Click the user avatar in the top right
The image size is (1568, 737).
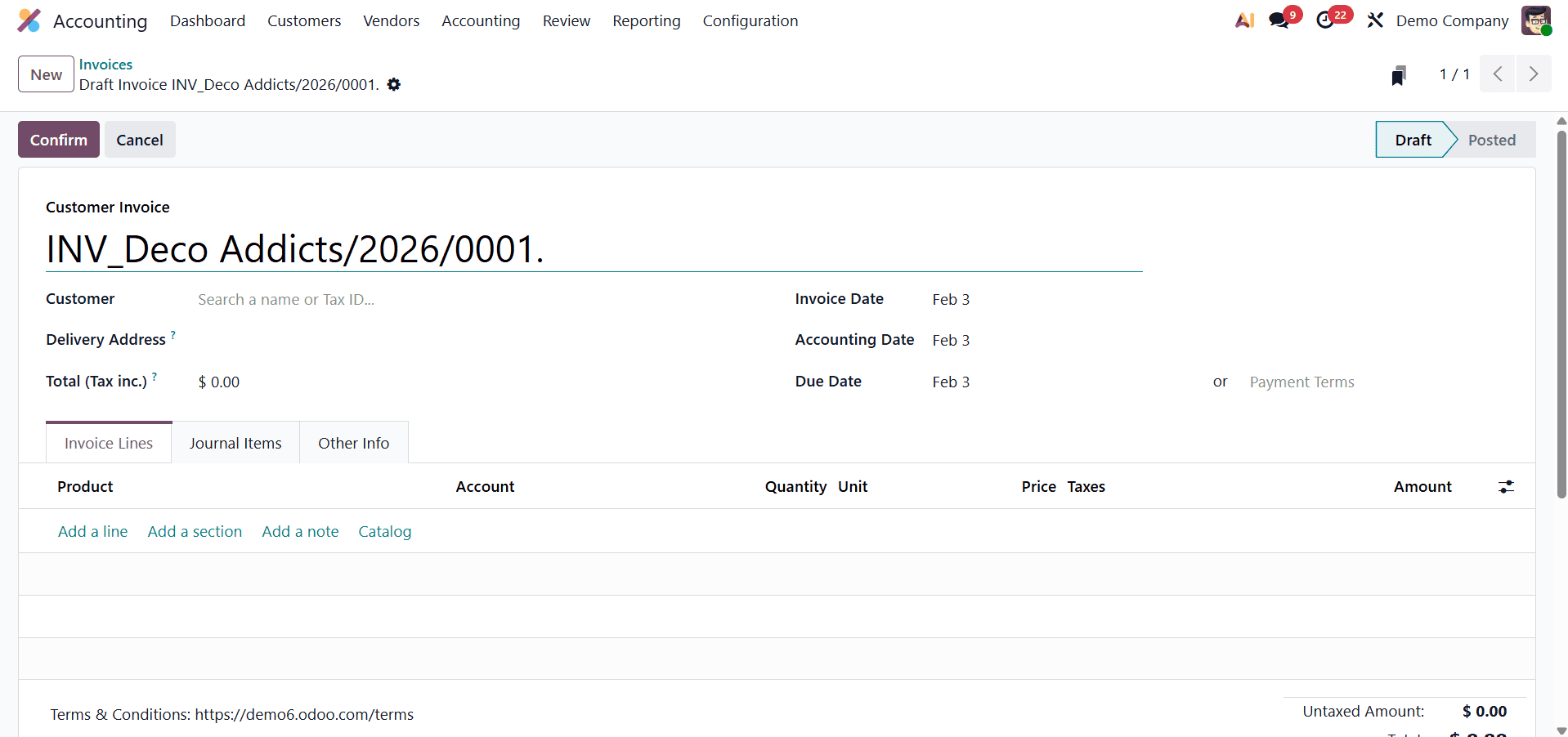coord(1537,20)
